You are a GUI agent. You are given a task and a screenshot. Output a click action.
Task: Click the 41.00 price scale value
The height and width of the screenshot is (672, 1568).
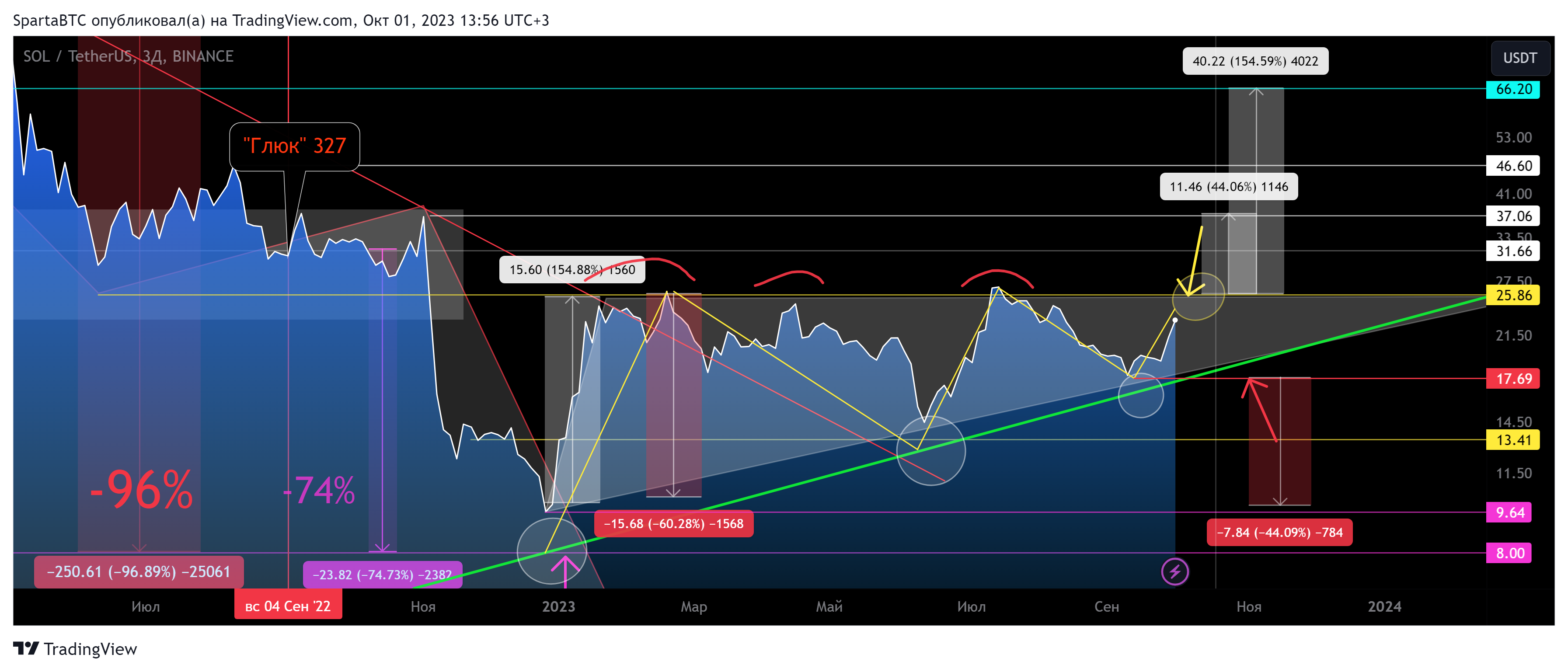pos(1514,194)
